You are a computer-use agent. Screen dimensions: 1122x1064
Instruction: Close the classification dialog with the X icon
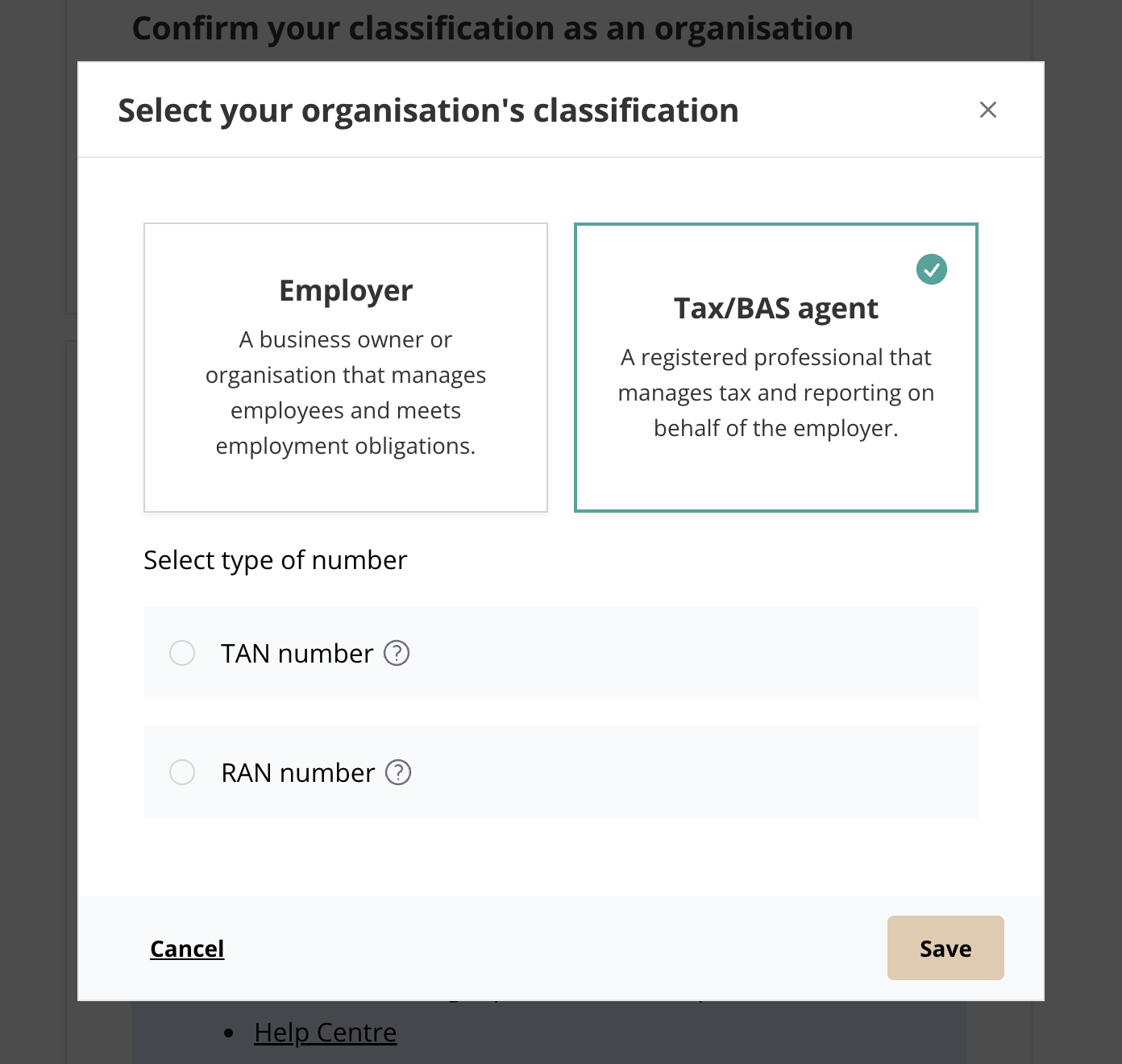[x=987, y=110]
